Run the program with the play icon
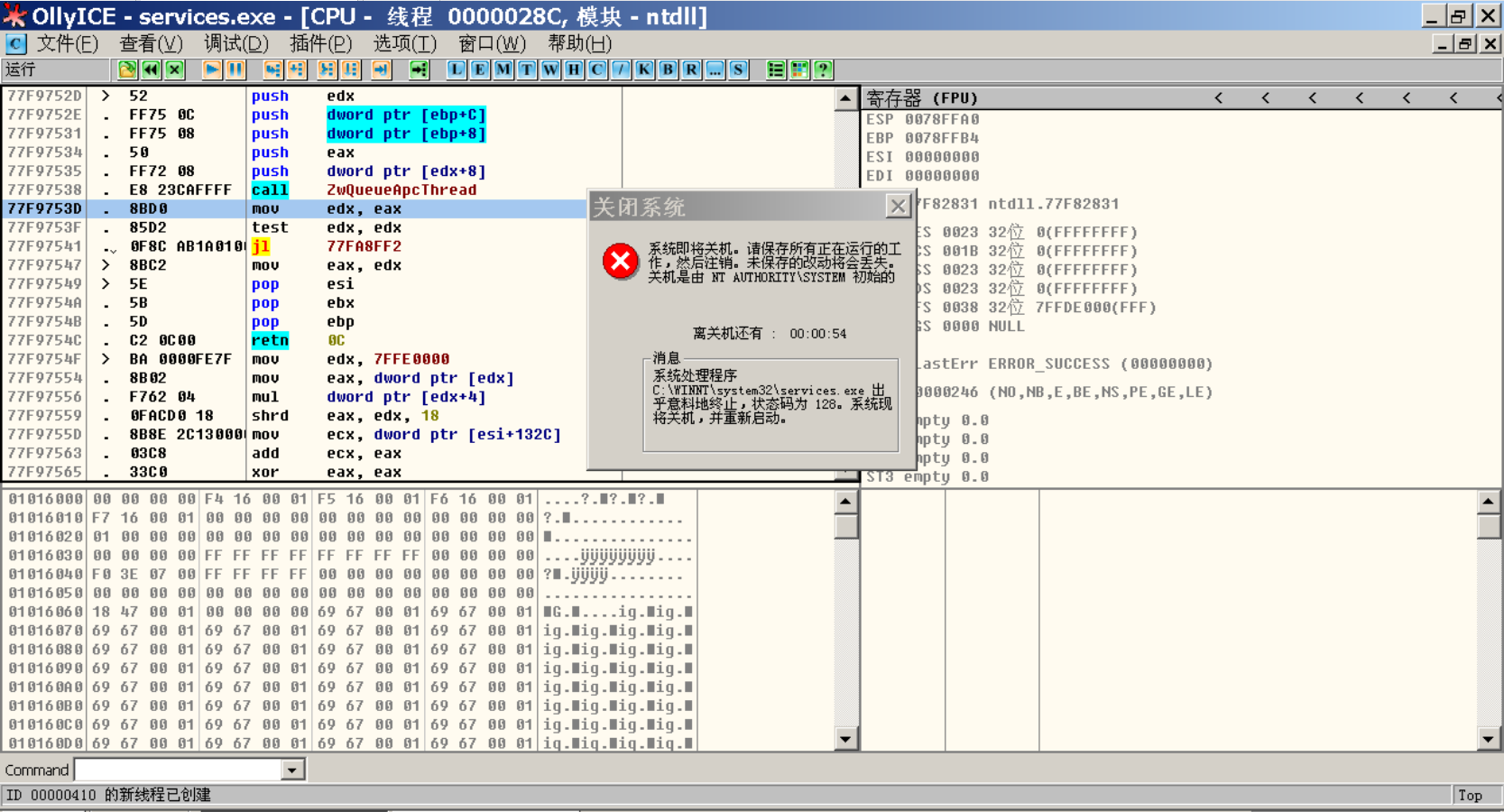This screenshot has width=1504, height=812. coord(213,69)
